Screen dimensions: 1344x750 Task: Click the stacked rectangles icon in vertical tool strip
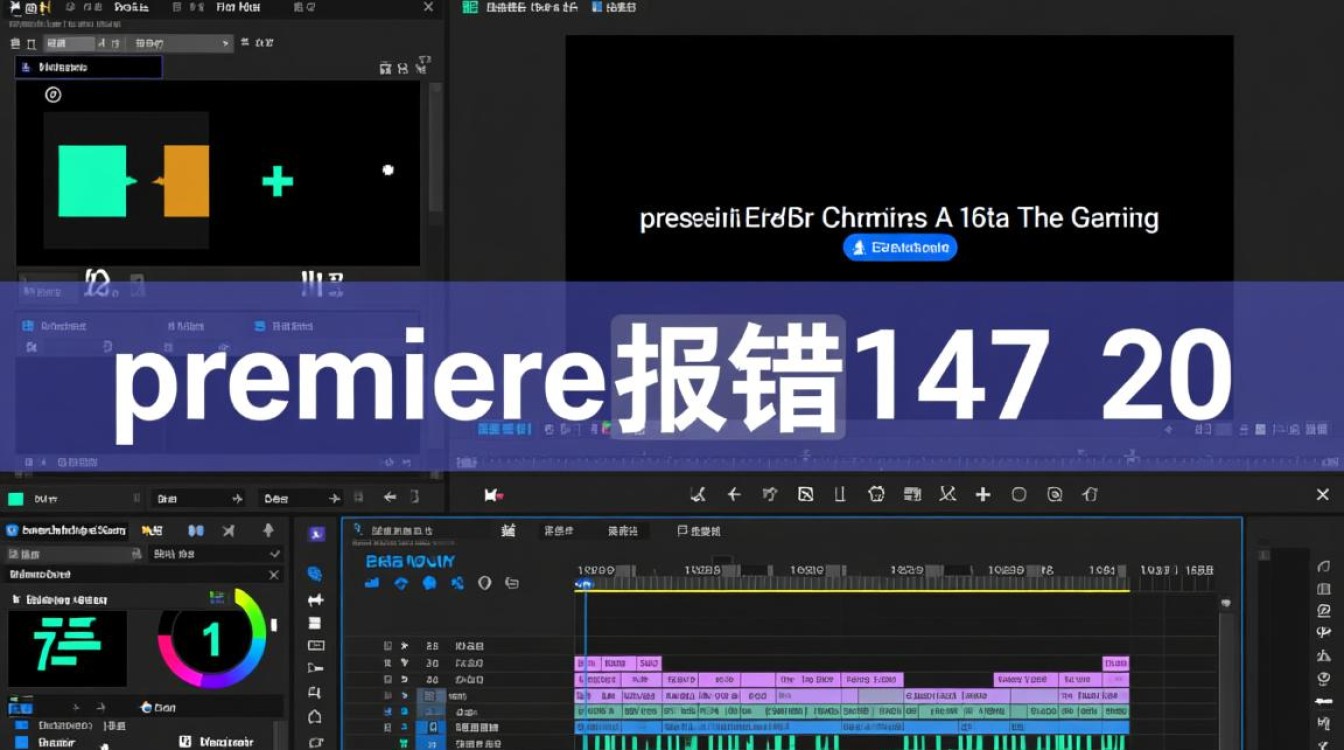click(316, 623)
